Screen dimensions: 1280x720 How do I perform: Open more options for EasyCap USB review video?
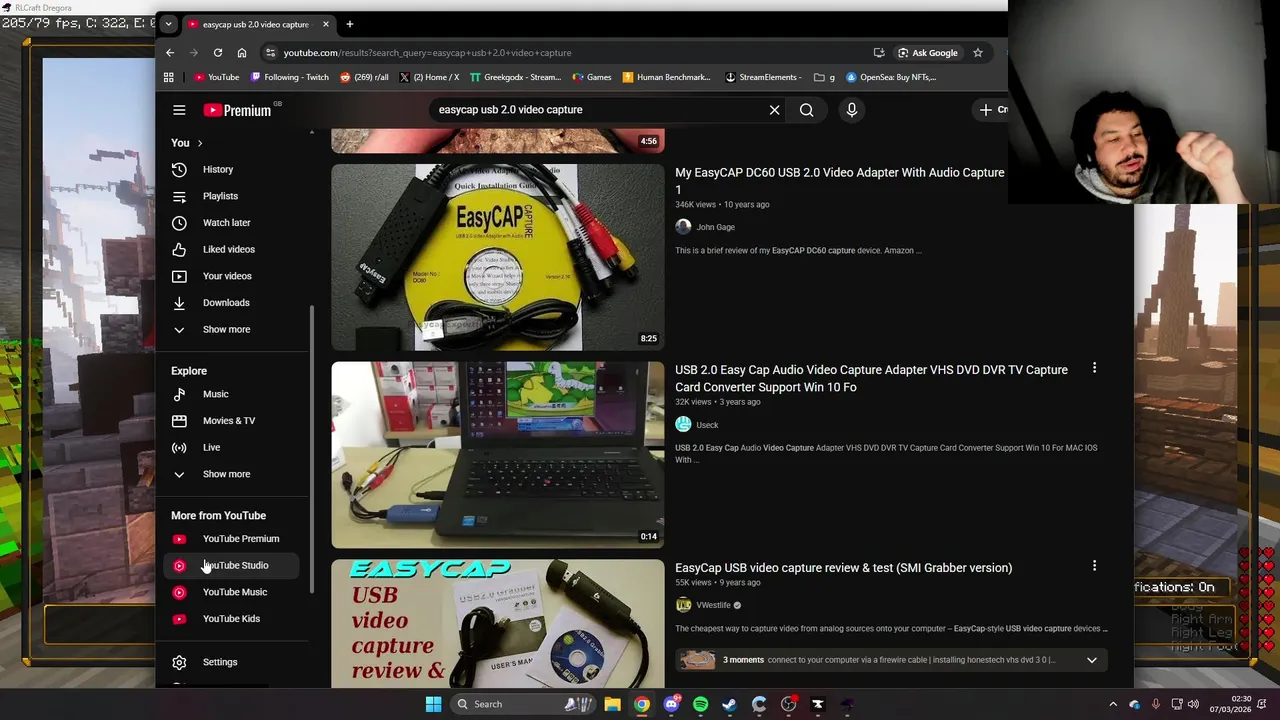point(1094,566)
